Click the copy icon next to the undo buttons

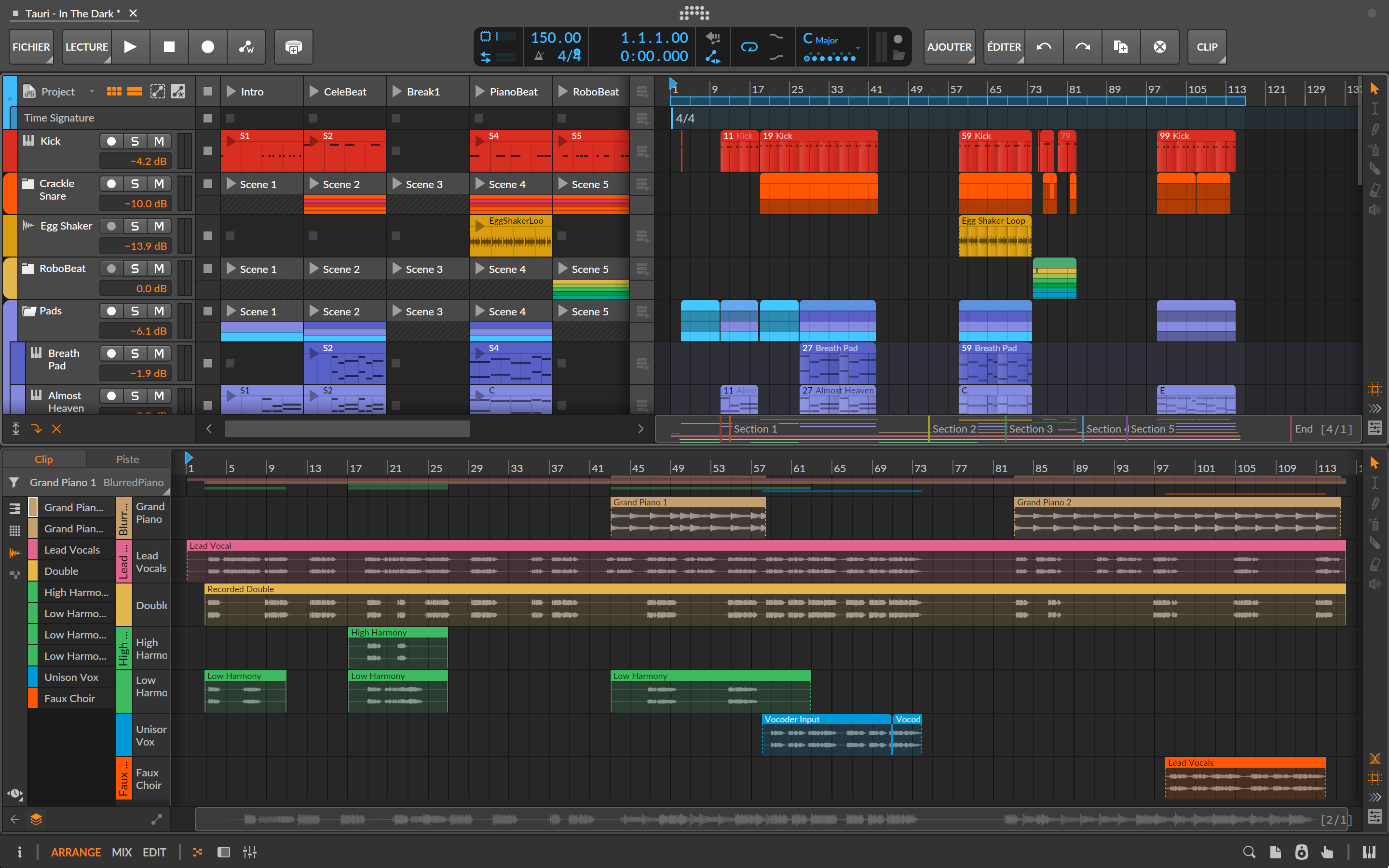[1120, 46]
